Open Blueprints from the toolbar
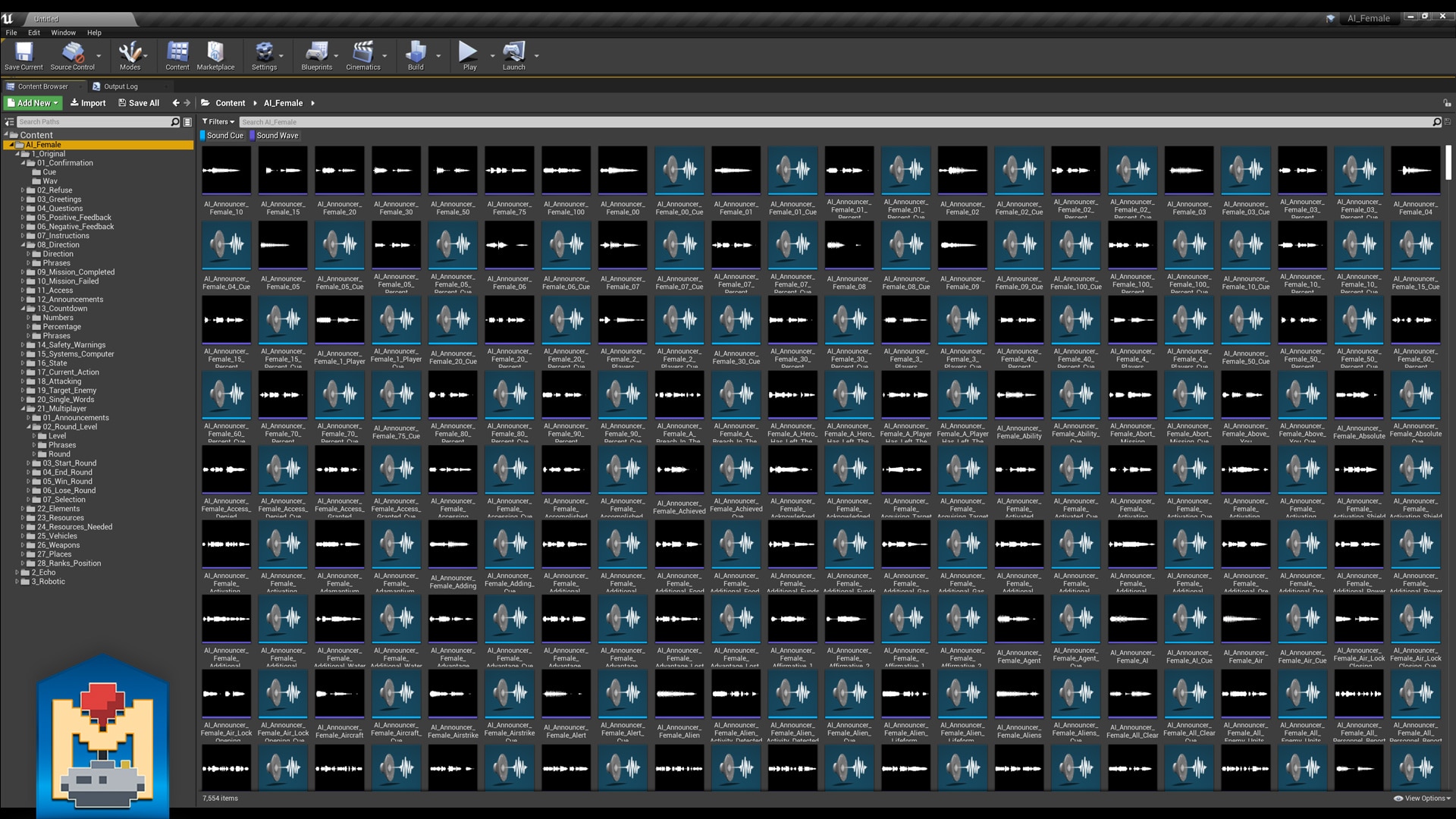This screenshot has width=1456, height=819. tap(316, 53)
